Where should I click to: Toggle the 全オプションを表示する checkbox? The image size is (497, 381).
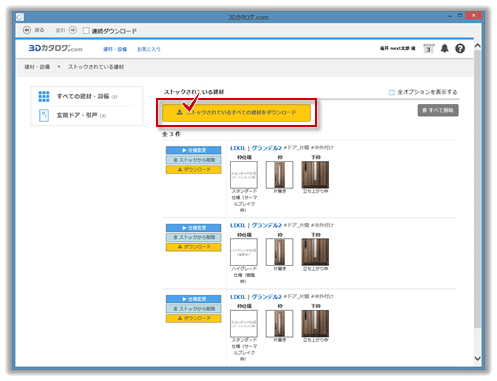pos(392,92)
